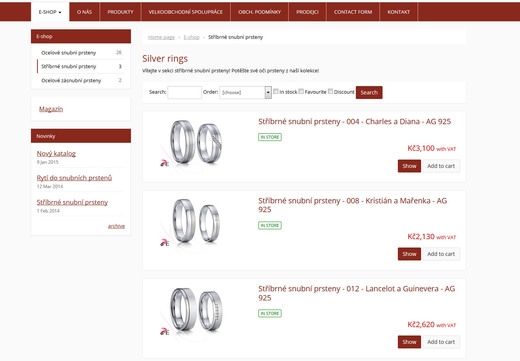Focus the Search text field
This screenshot has width=520, height=361.
(184, 92)
